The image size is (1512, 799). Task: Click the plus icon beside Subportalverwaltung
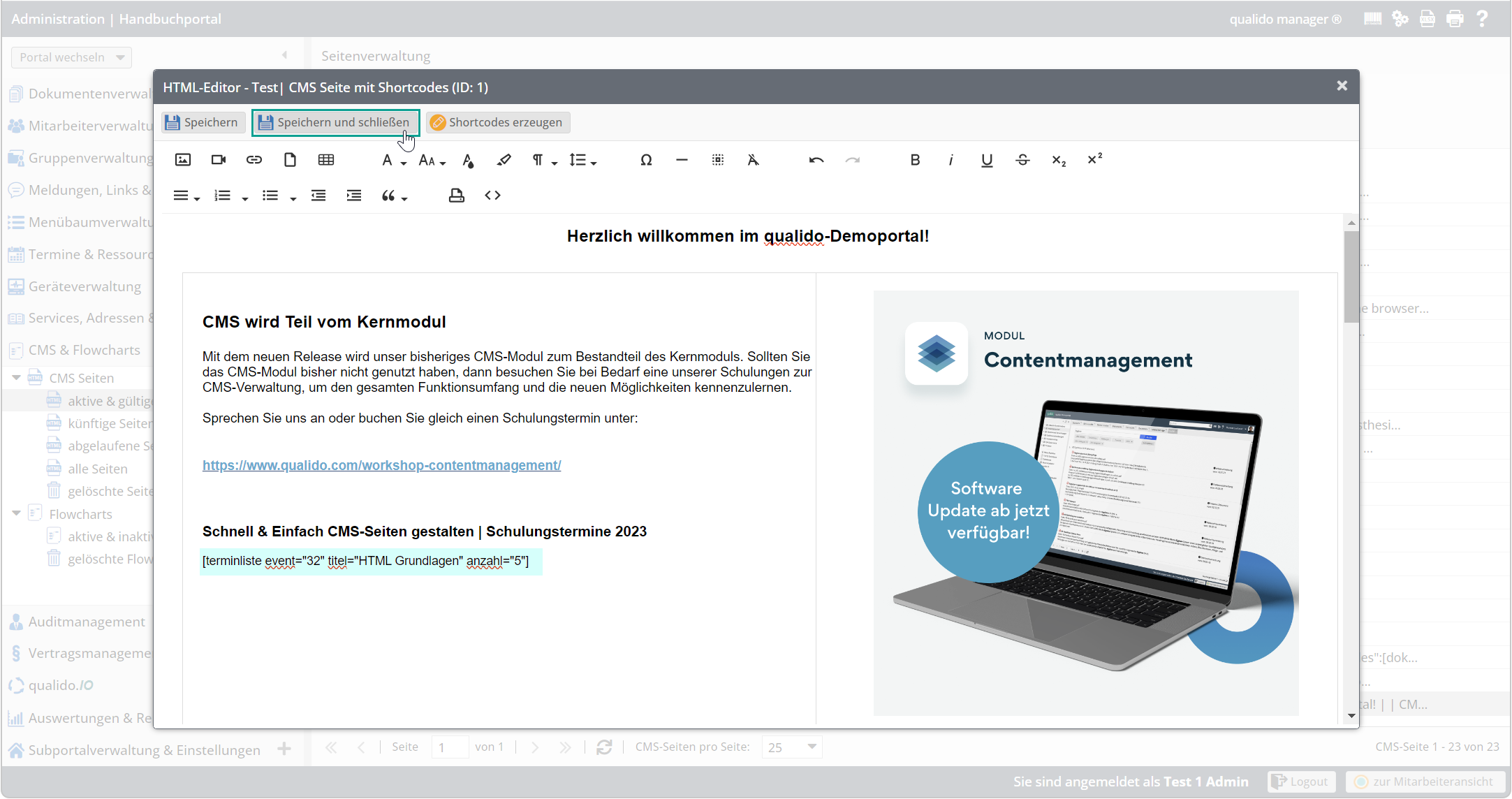[284, 749]
